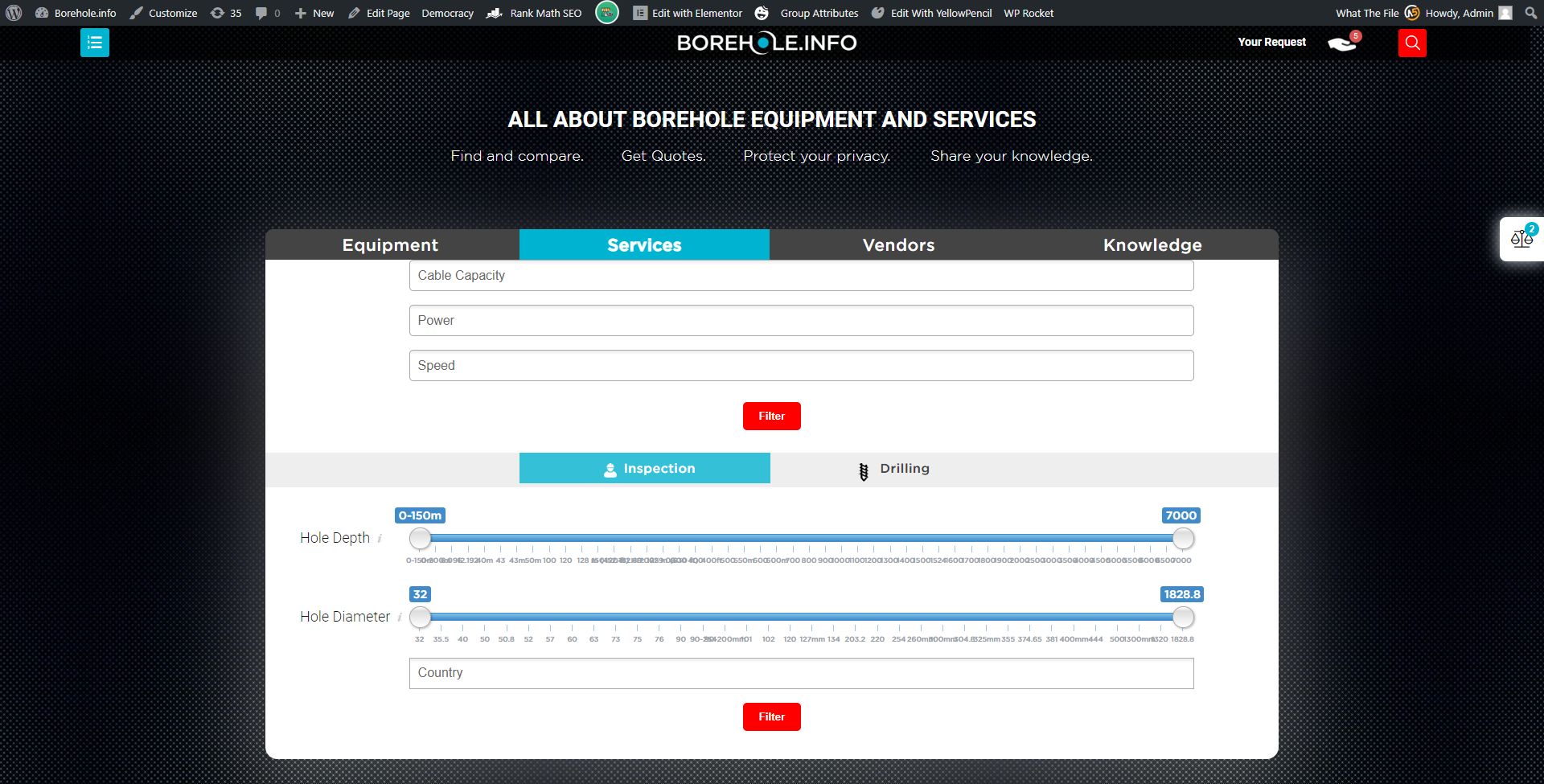Open Edit with Elementor in admin bar

688,13
